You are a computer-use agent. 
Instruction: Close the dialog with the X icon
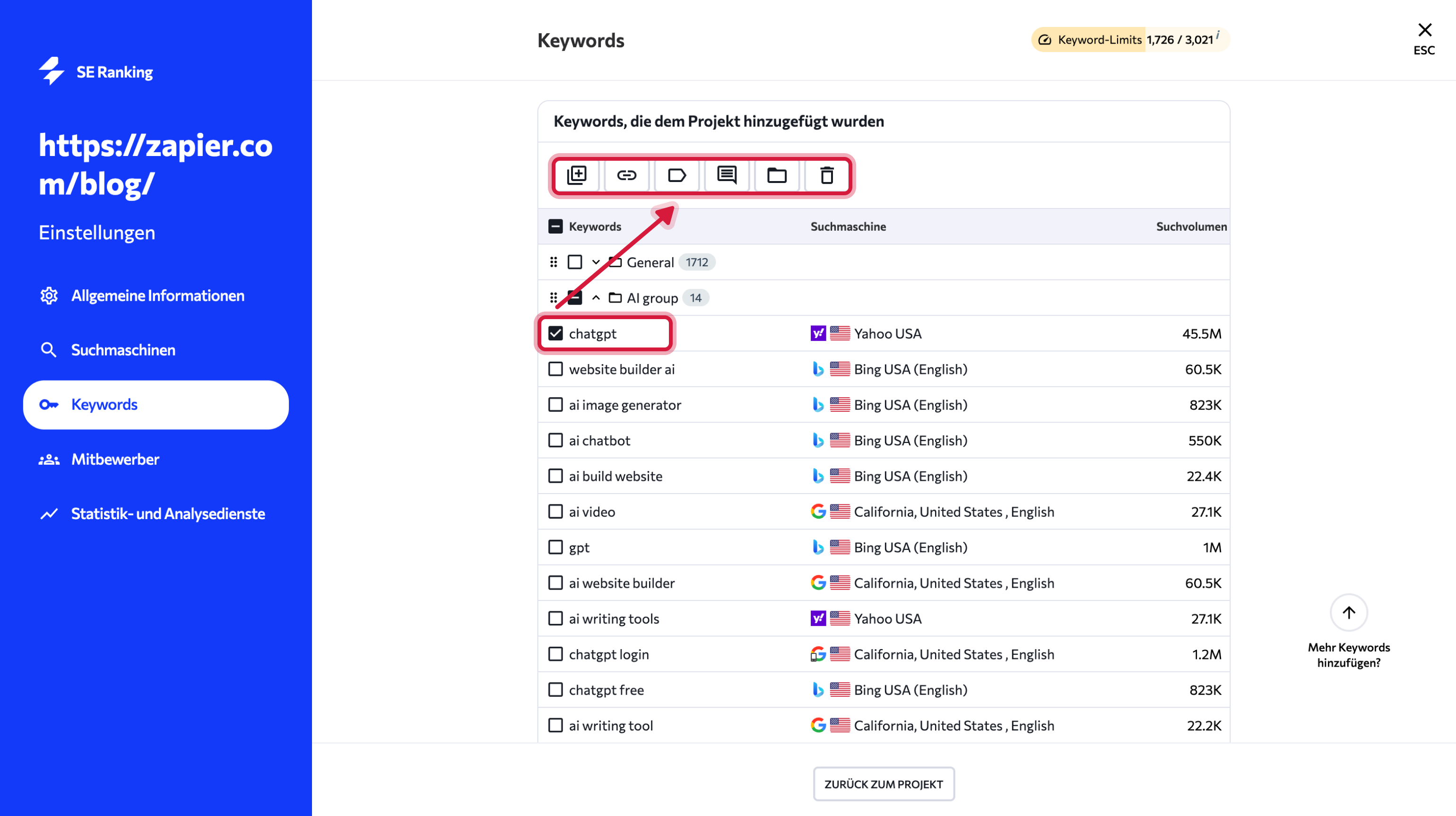point(1424,29)
